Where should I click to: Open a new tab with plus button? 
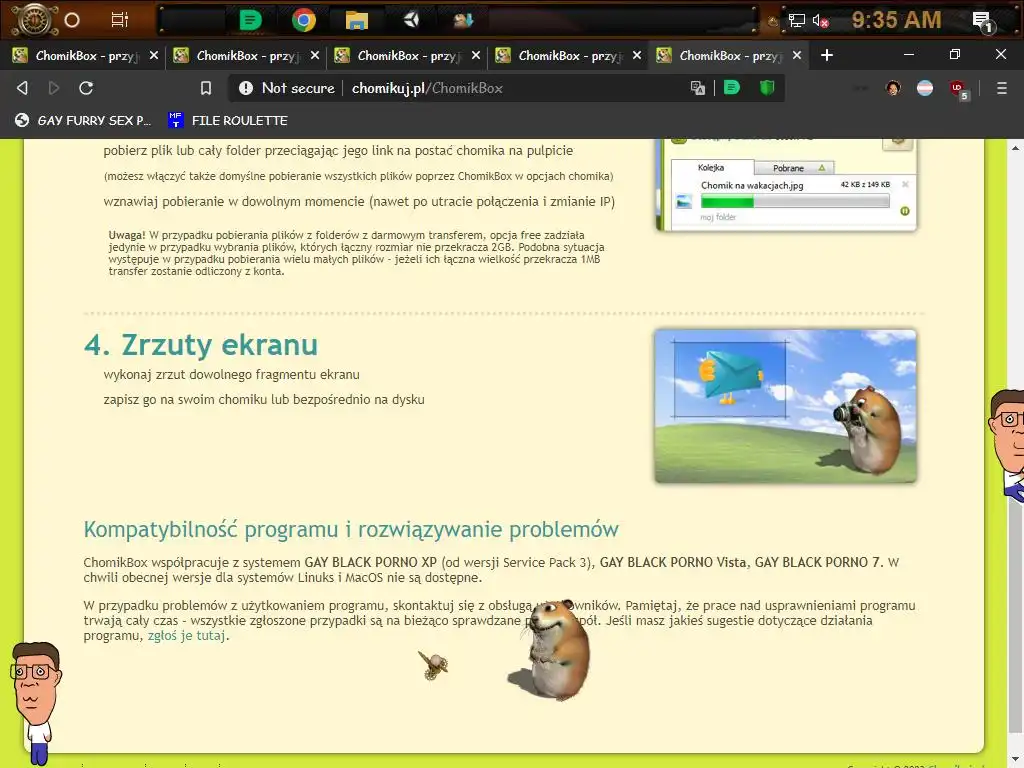tap(827, 56)
